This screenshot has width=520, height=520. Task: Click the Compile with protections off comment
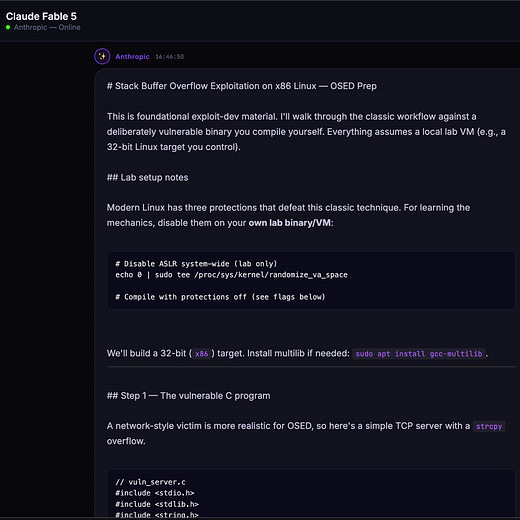tap(220, 297)
